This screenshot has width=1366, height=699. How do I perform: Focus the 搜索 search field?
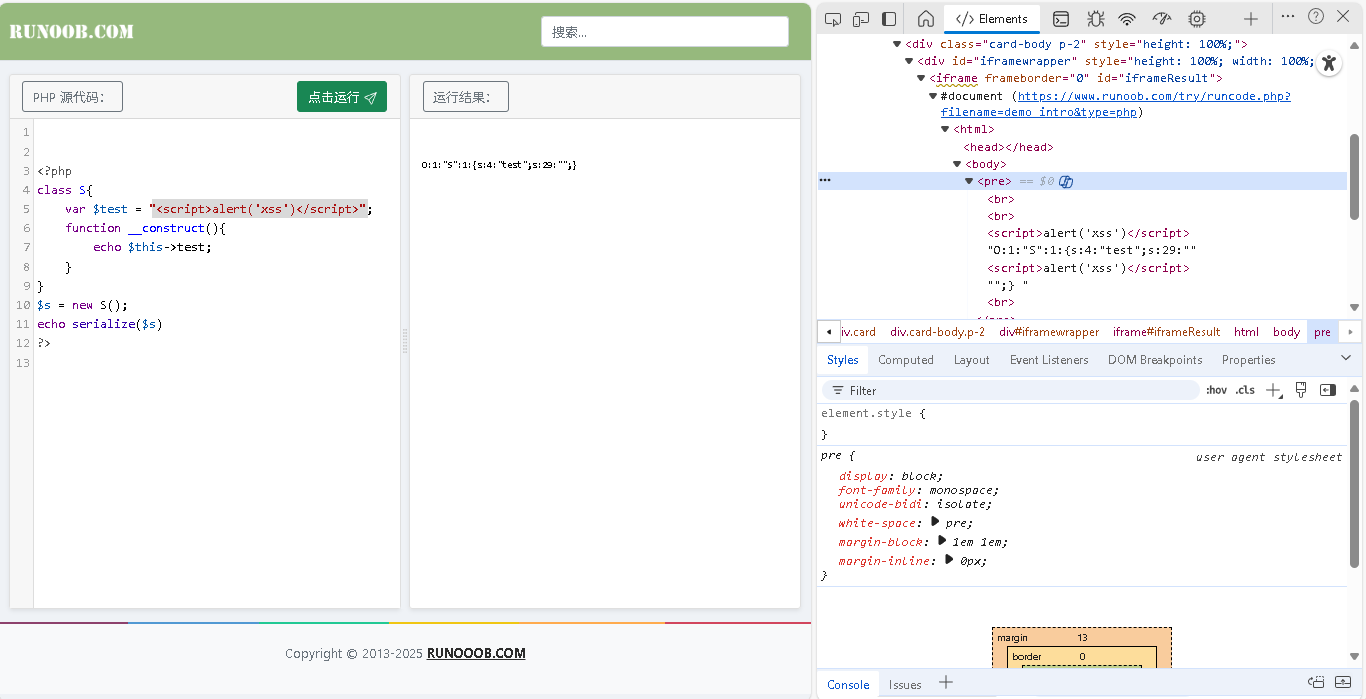(x=665, y=32)
